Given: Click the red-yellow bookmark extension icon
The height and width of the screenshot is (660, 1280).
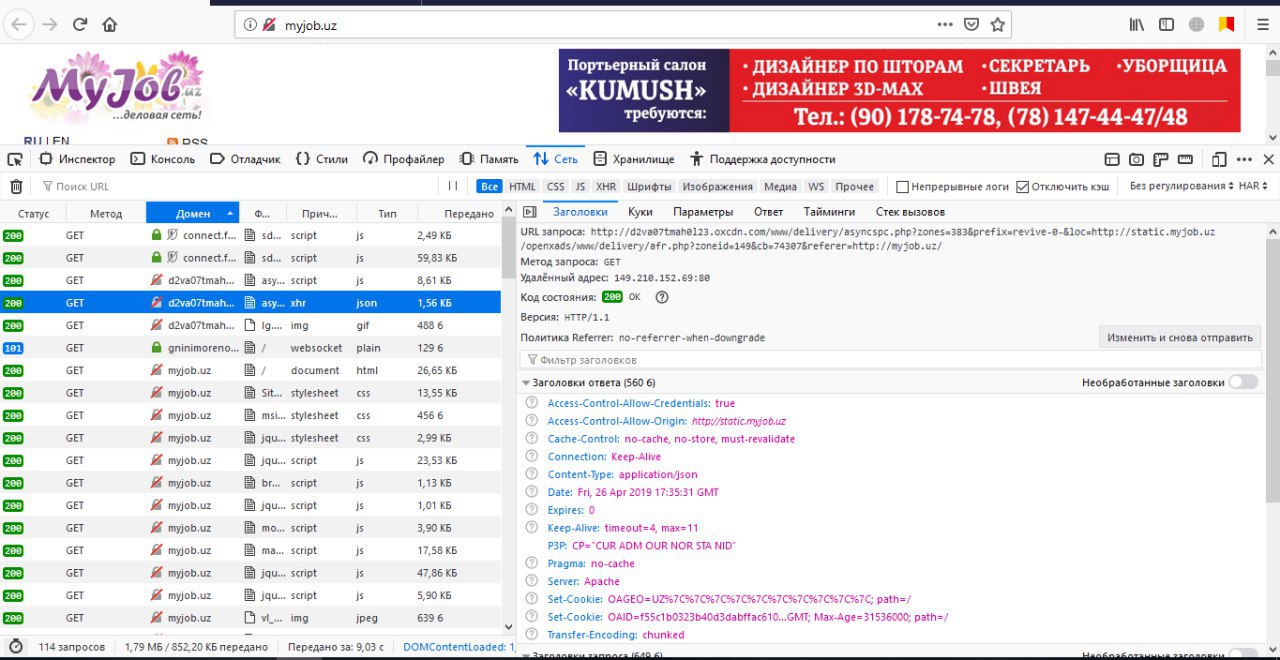Looking at the screenshot, I should pos(1225,24).
